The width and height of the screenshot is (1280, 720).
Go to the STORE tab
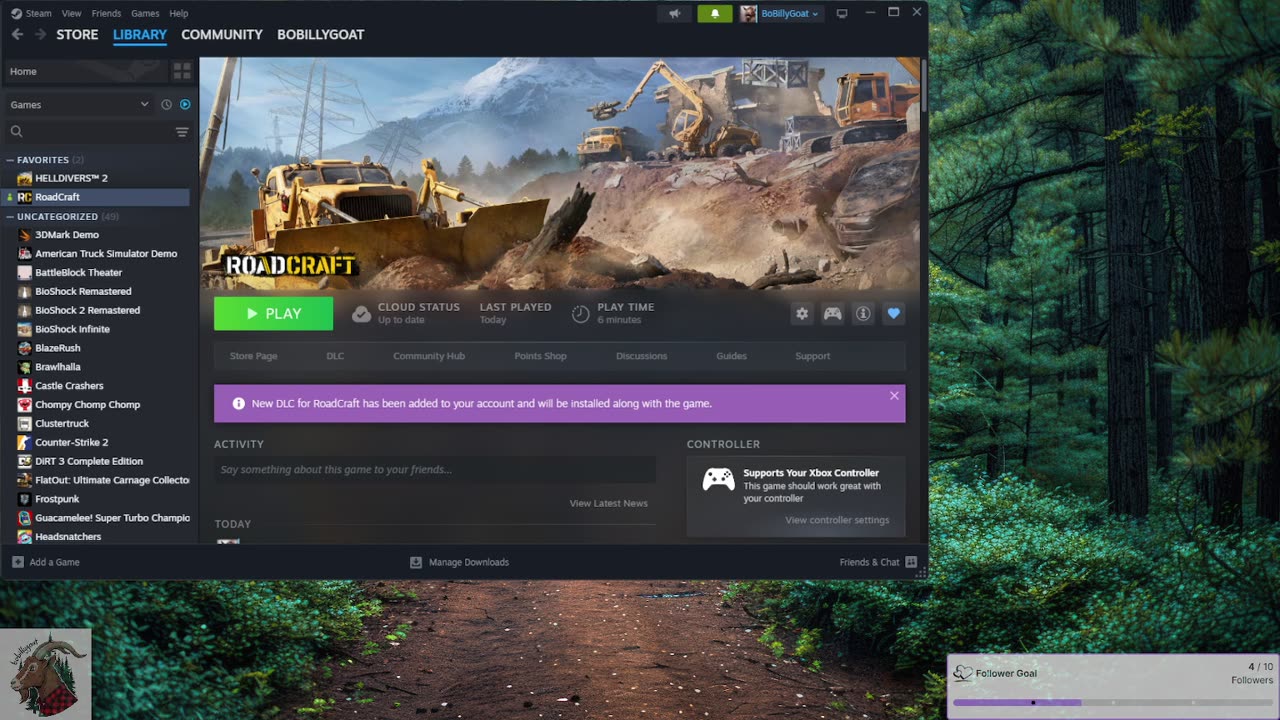[x=77, y=34]
